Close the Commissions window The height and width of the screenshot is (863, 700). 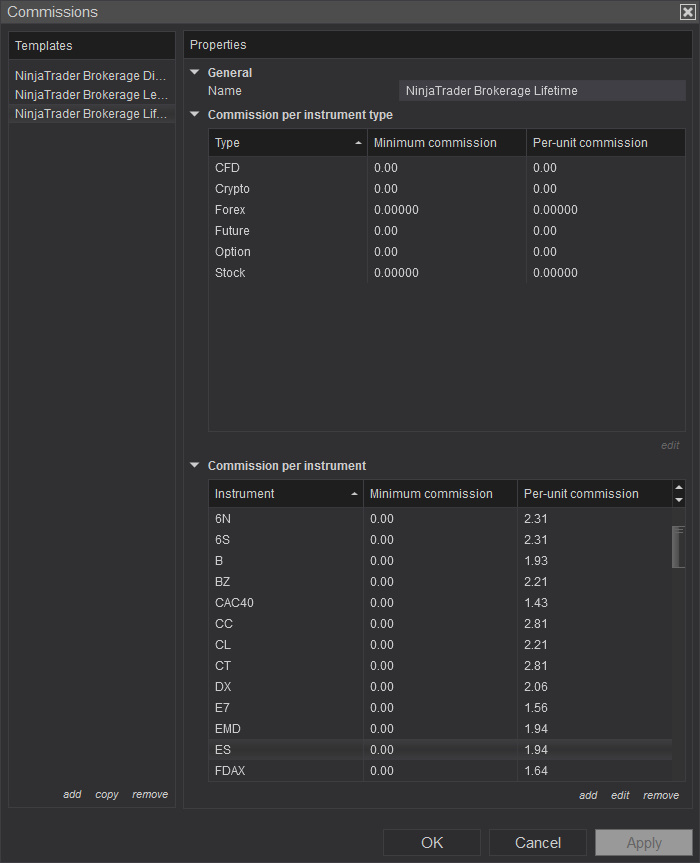[687, 12]
